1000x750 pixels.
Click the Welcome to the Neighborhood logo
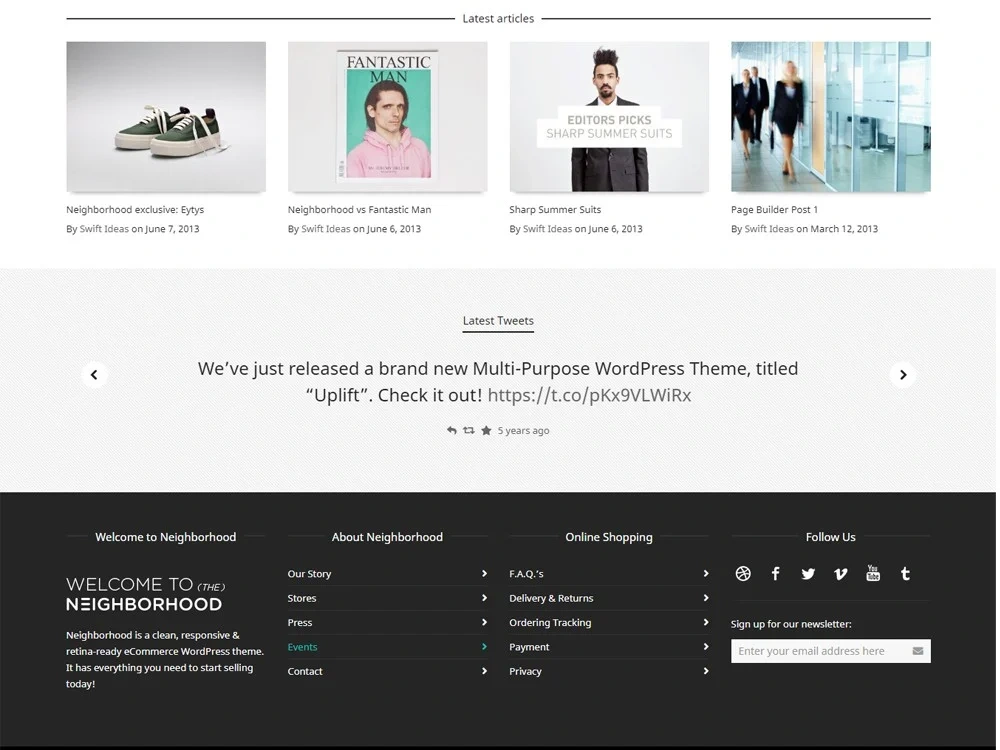[x=145, y=594]
